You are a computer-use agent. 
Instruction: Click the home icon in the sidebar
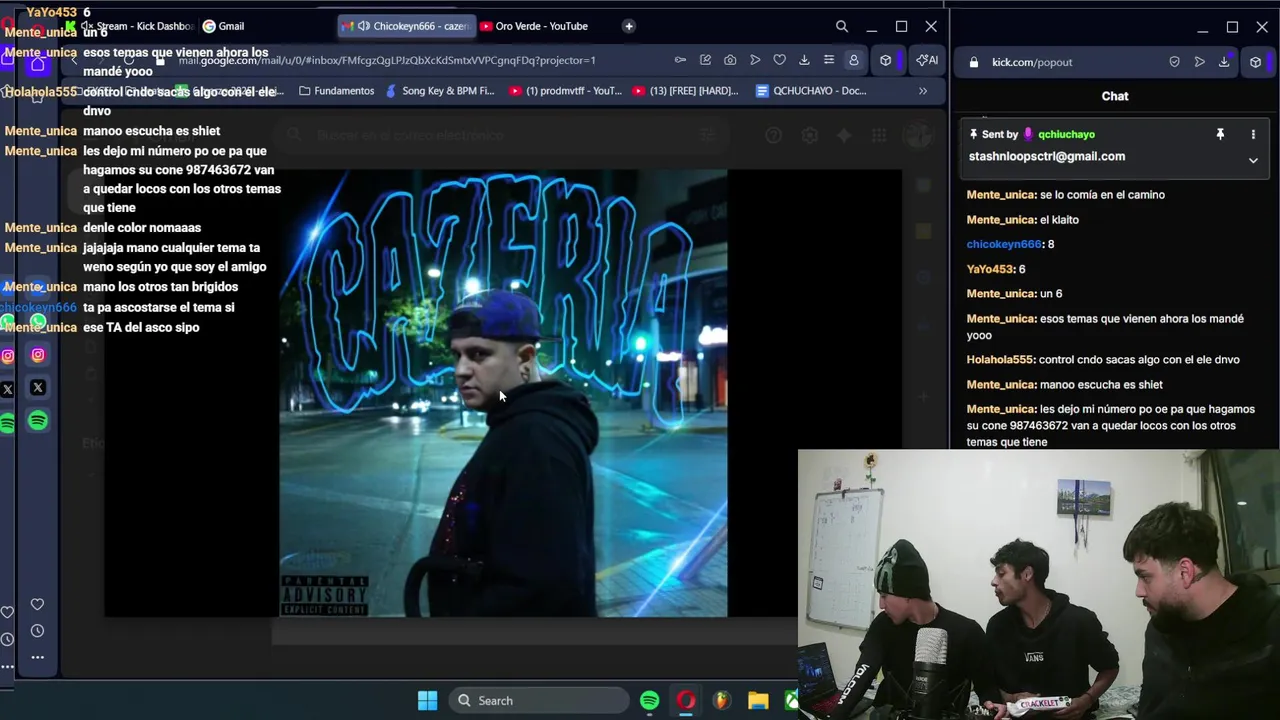tap(37, 64)
